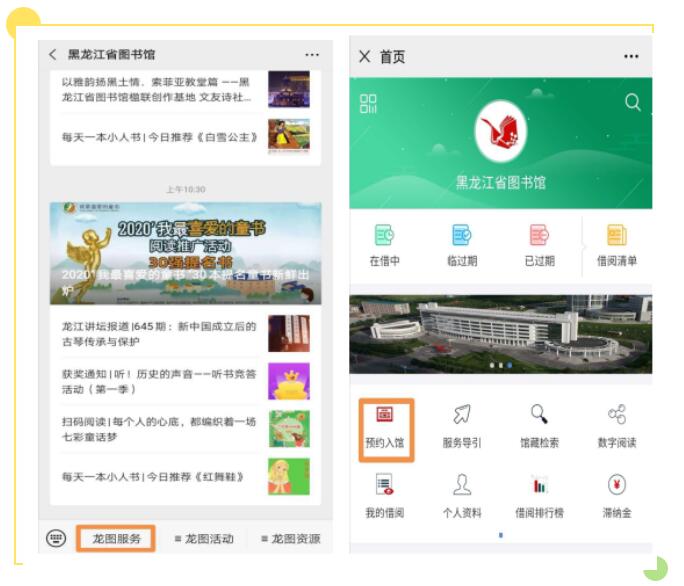The height and width of the screenshot is (586, 684).
Task: Click the QR scan icon in green header
Action: coord(369,103)
